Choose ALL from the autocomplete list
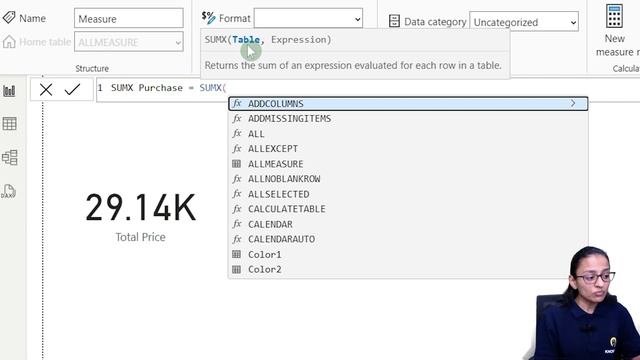640x360 pixels. (408, 134)
